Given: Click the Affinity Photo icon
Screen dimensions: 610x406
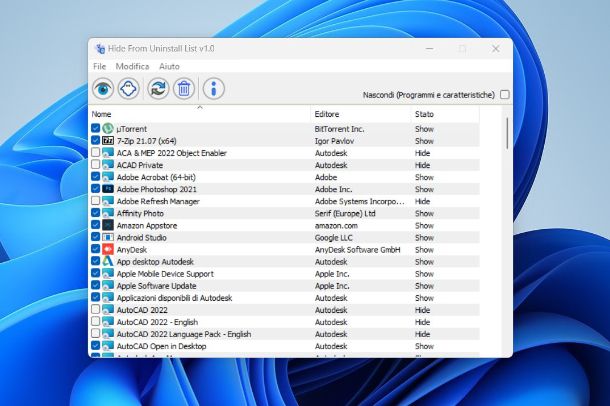Looking at the screenshot, I should pyautogui.click(x=108, y=213).
